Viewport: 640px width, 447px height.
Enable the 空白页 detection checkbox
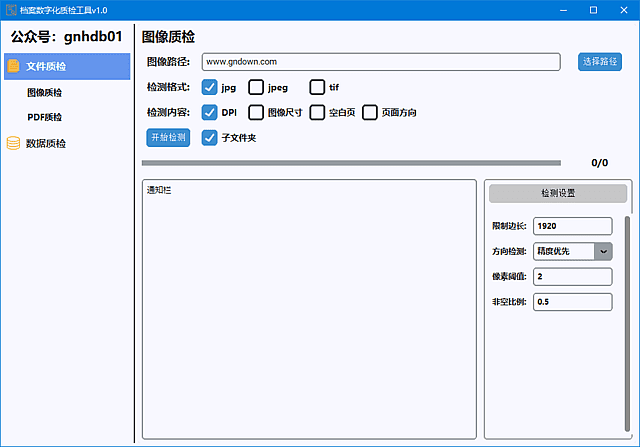pyautogui.click(x=317, y=112)
